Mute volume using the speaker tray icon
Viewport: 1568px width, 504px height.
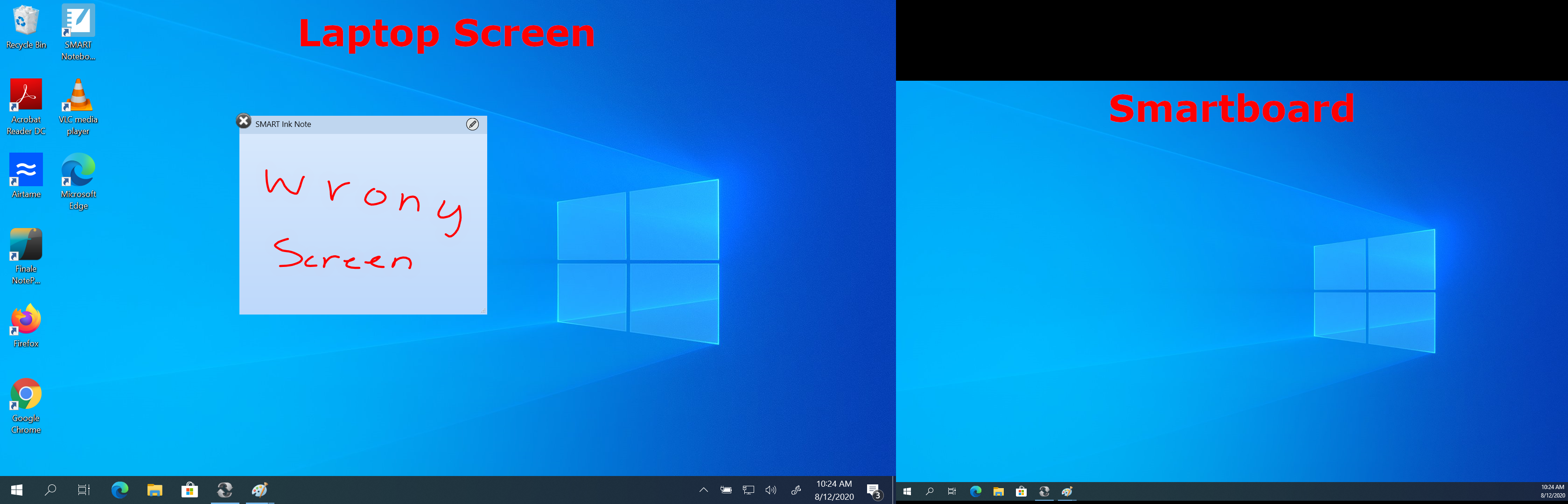pyautogui.click(x=771, y=490)
